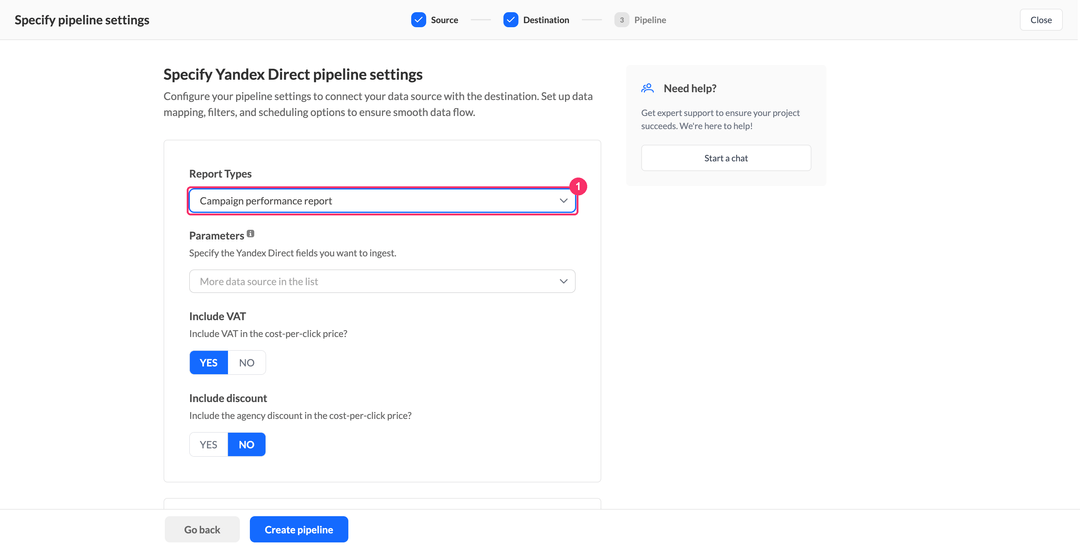Click the Parameters info icon
The image size is (1080, 549).
[x=251, y=234]
